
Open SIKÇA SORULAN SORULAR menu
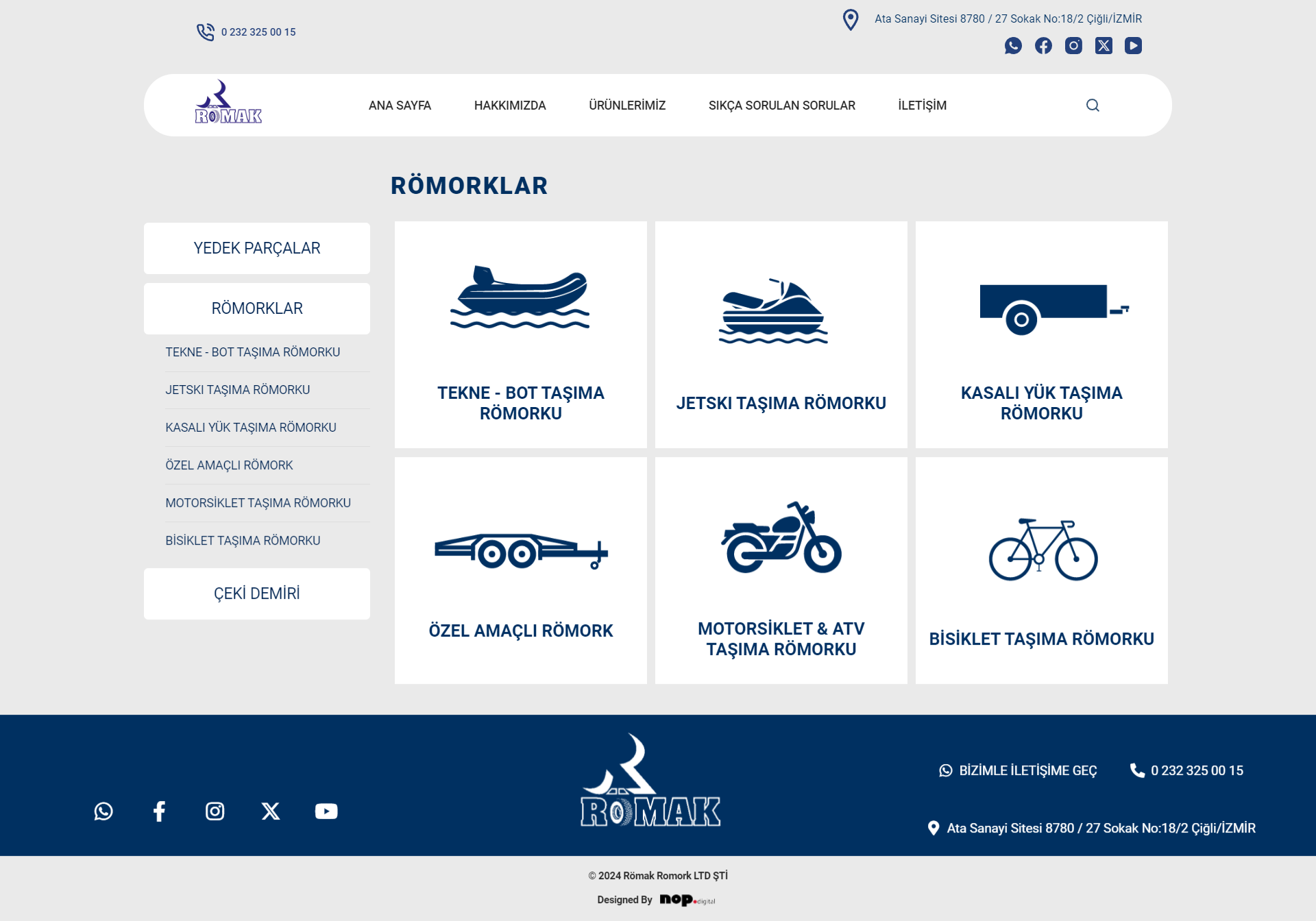(781, 106)
